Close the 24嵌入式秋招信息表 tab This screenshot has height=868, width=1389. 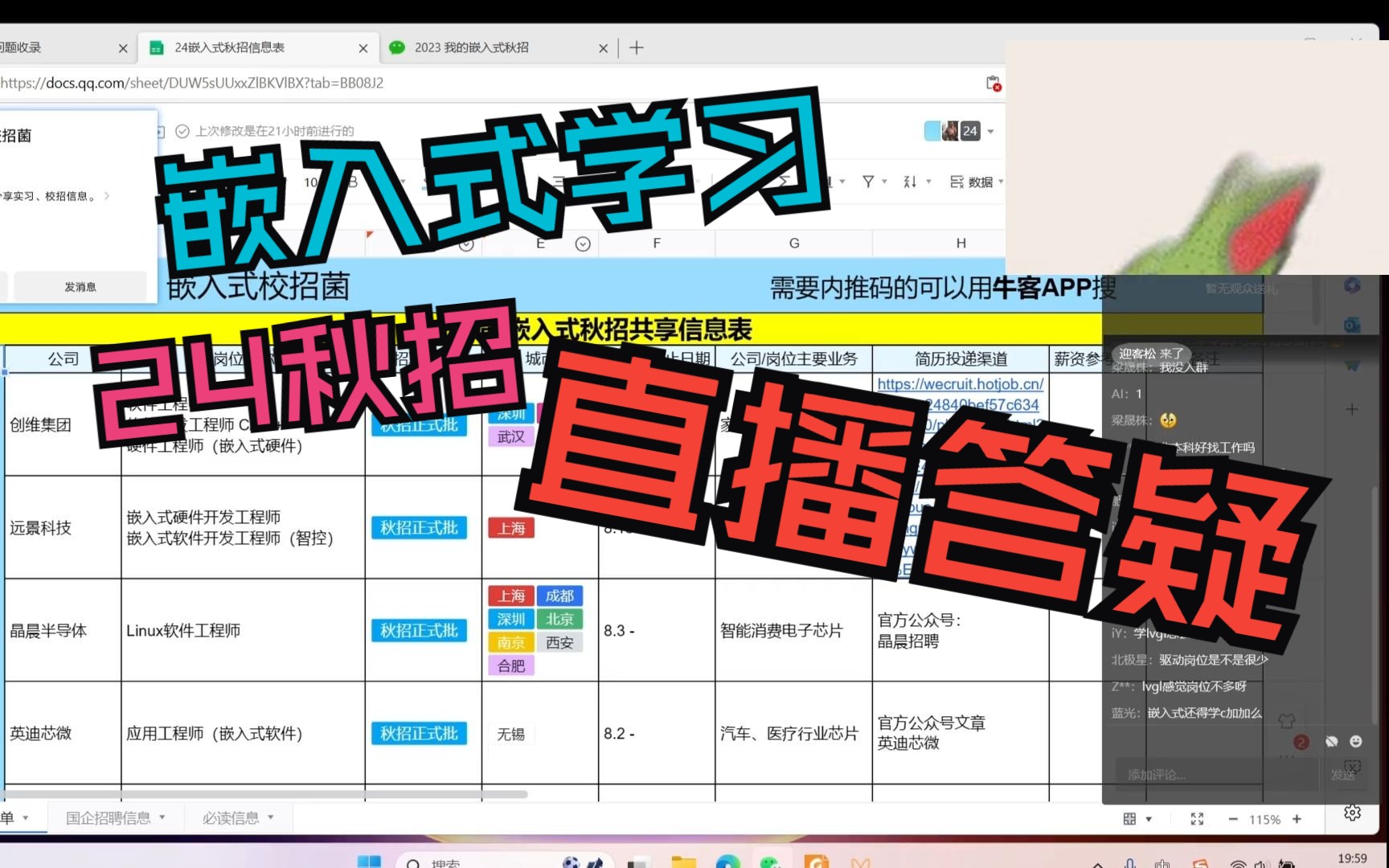click(363, 48)
